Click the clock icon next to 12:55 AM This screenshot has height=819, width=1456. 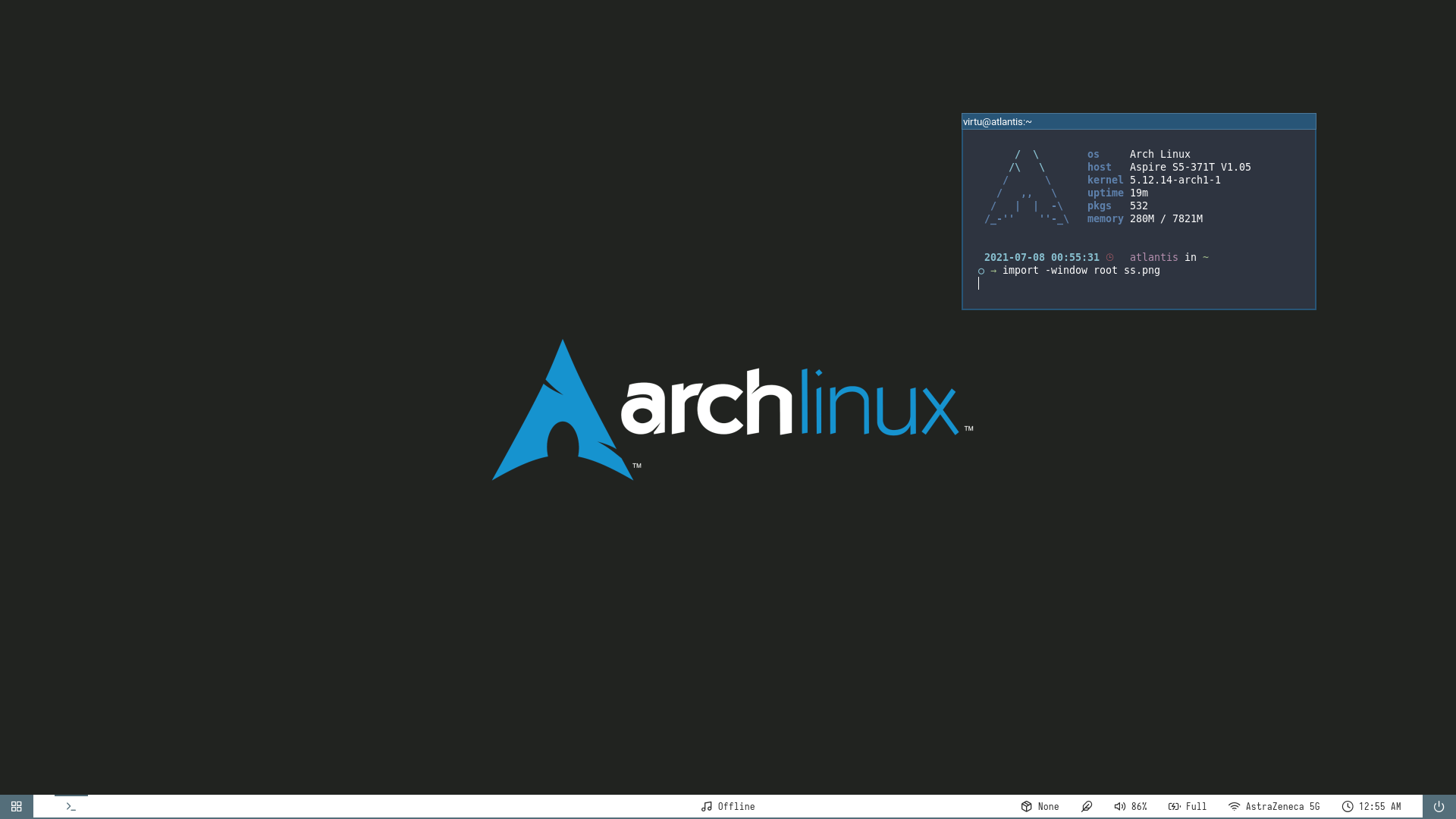click(1348, 806)
